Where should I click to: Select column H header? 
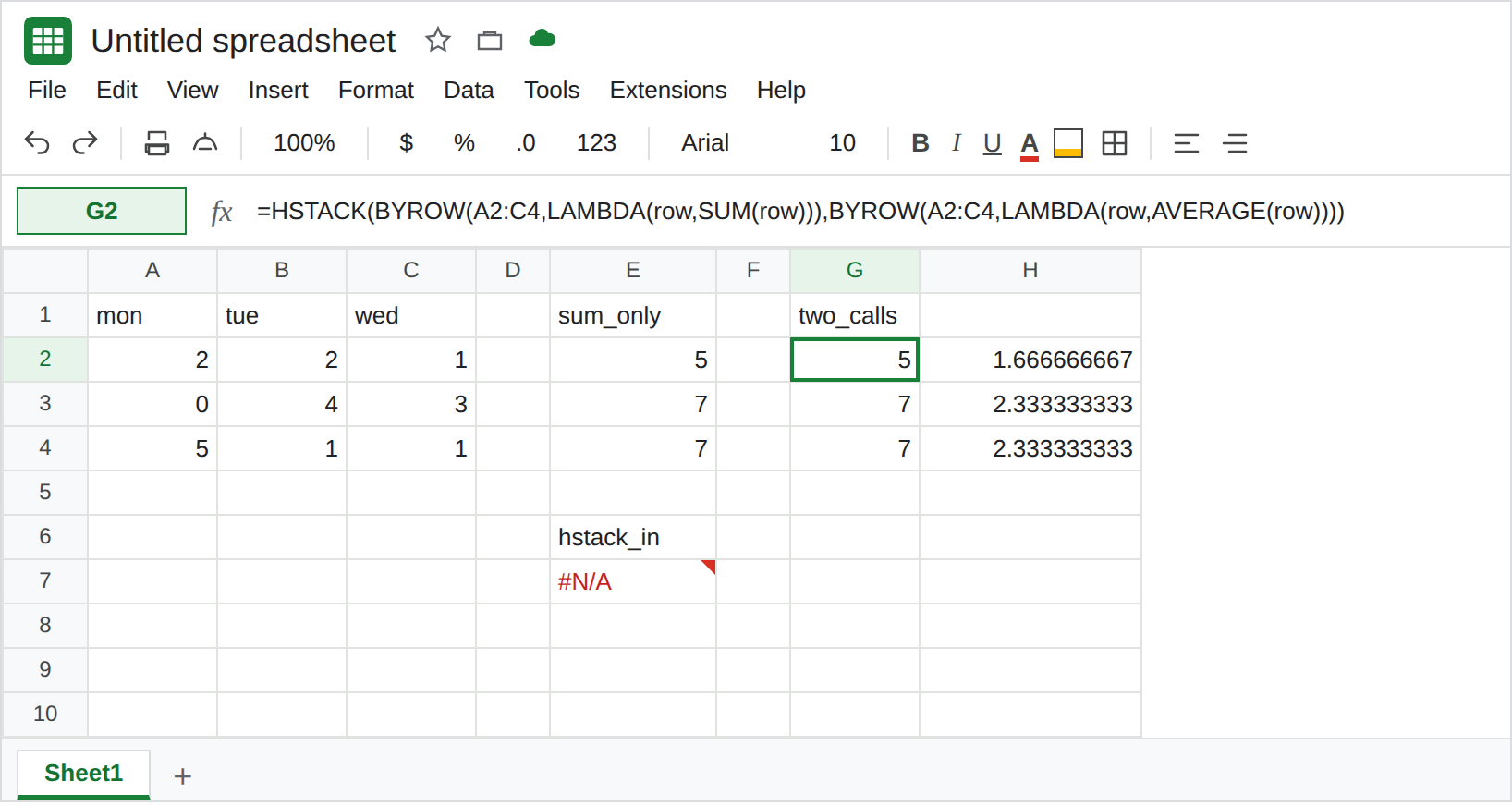click(1030, 270)
